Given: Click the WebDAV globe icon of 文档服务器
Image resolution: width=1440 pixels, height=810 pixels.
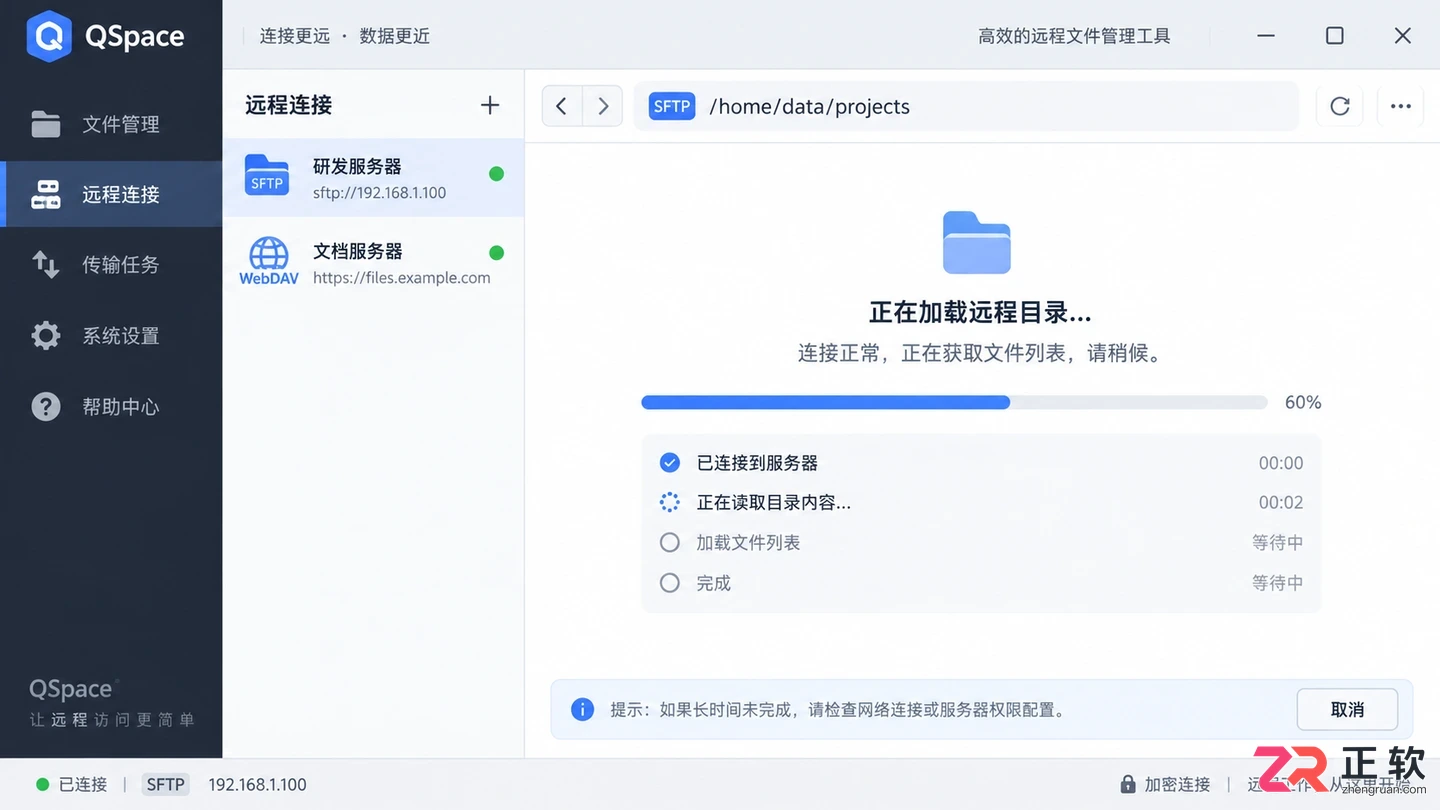Looking at the screenshot, I should tap(268, 262).
